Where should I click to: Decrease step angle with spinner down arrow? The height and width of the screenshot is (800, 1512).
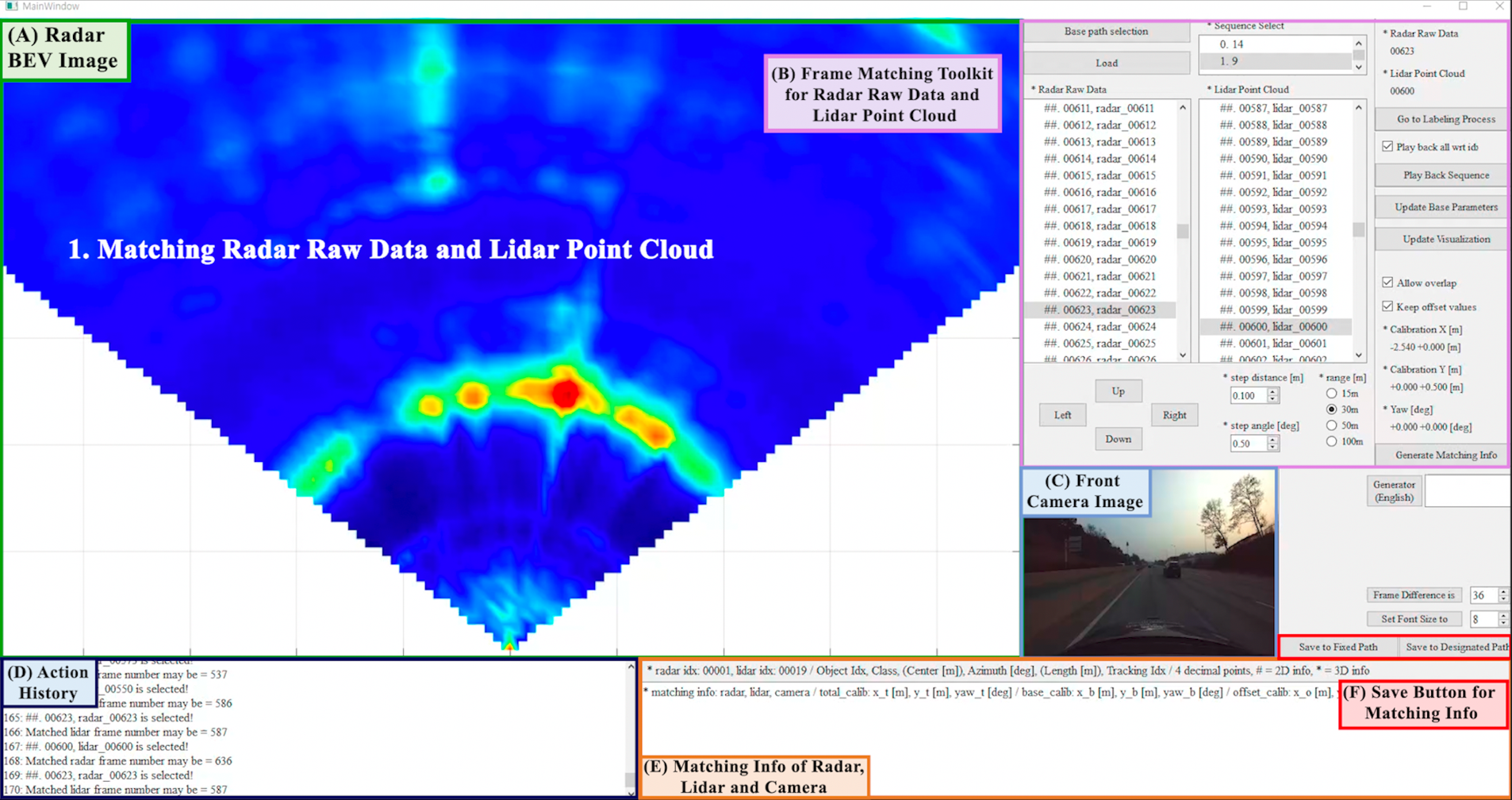coord(1272,448)
